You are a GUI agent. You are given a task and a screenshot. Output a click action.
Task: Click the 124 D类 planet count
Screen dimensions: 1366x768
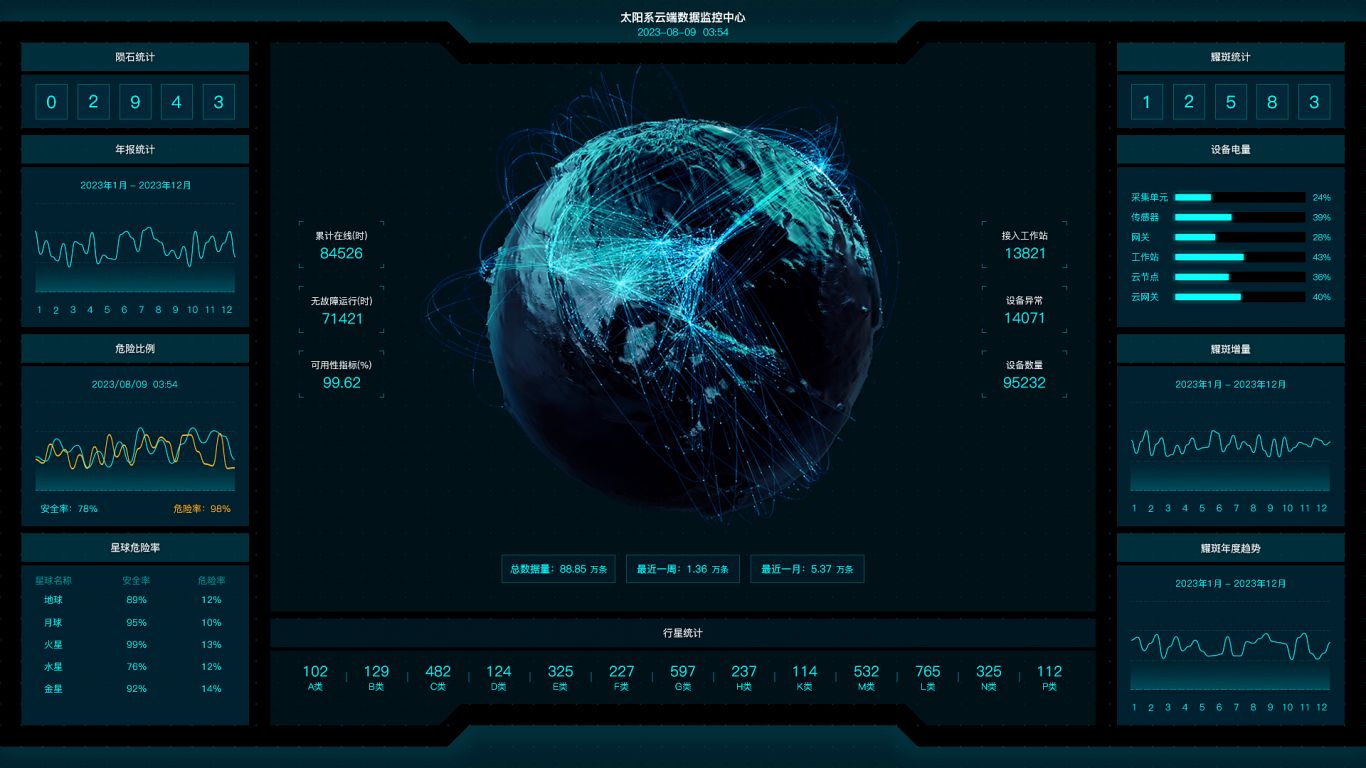[499, 677]
